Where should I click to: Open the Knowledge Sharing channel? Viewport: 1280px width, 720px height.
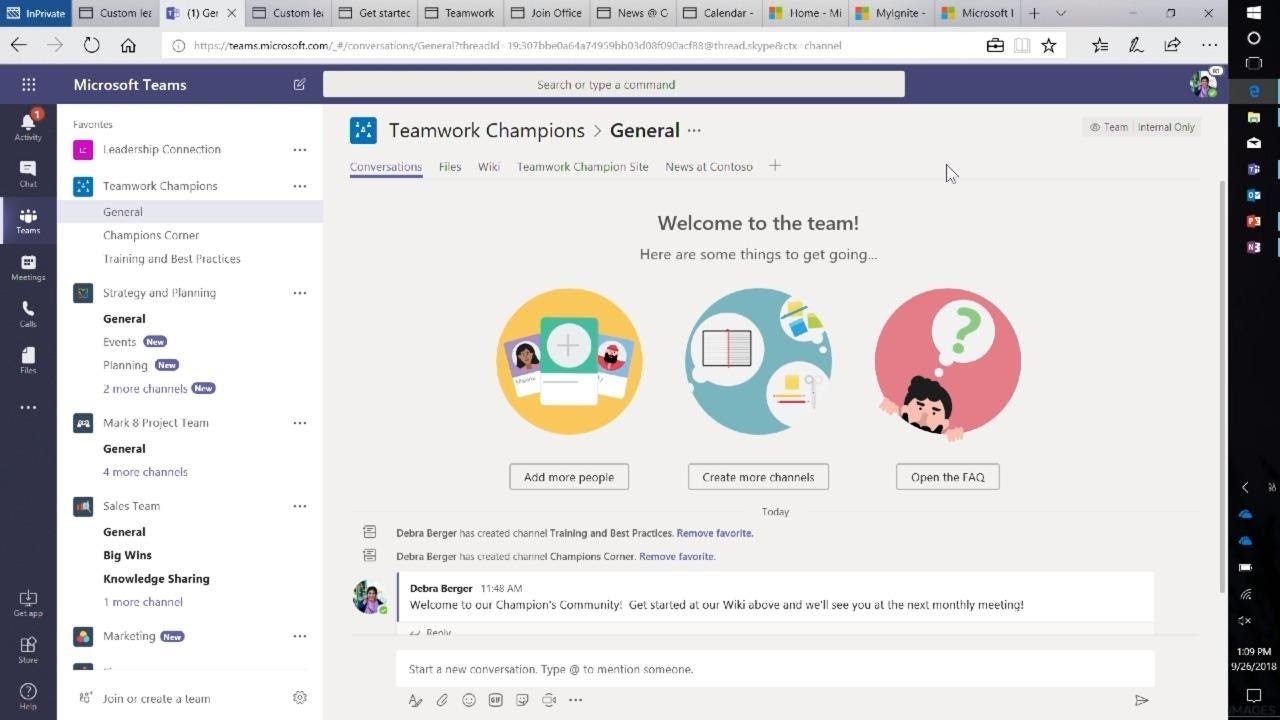[x=156, y=579]
